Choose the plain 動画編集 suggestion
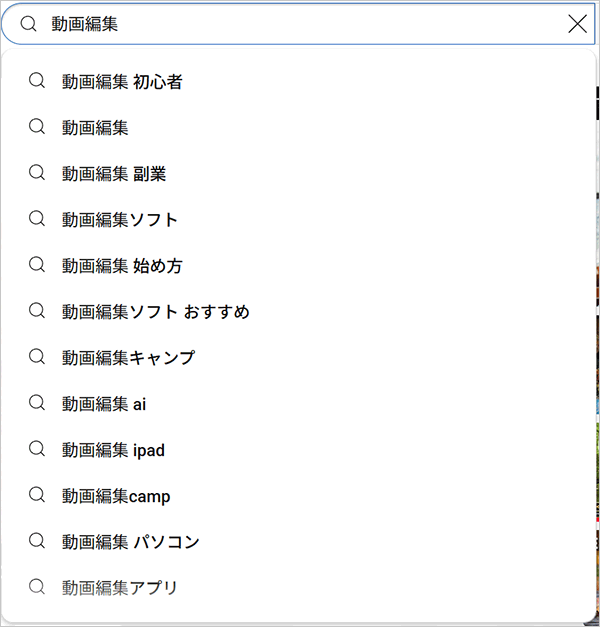Screen dimensions: 600x627 [x=95, y=128]
